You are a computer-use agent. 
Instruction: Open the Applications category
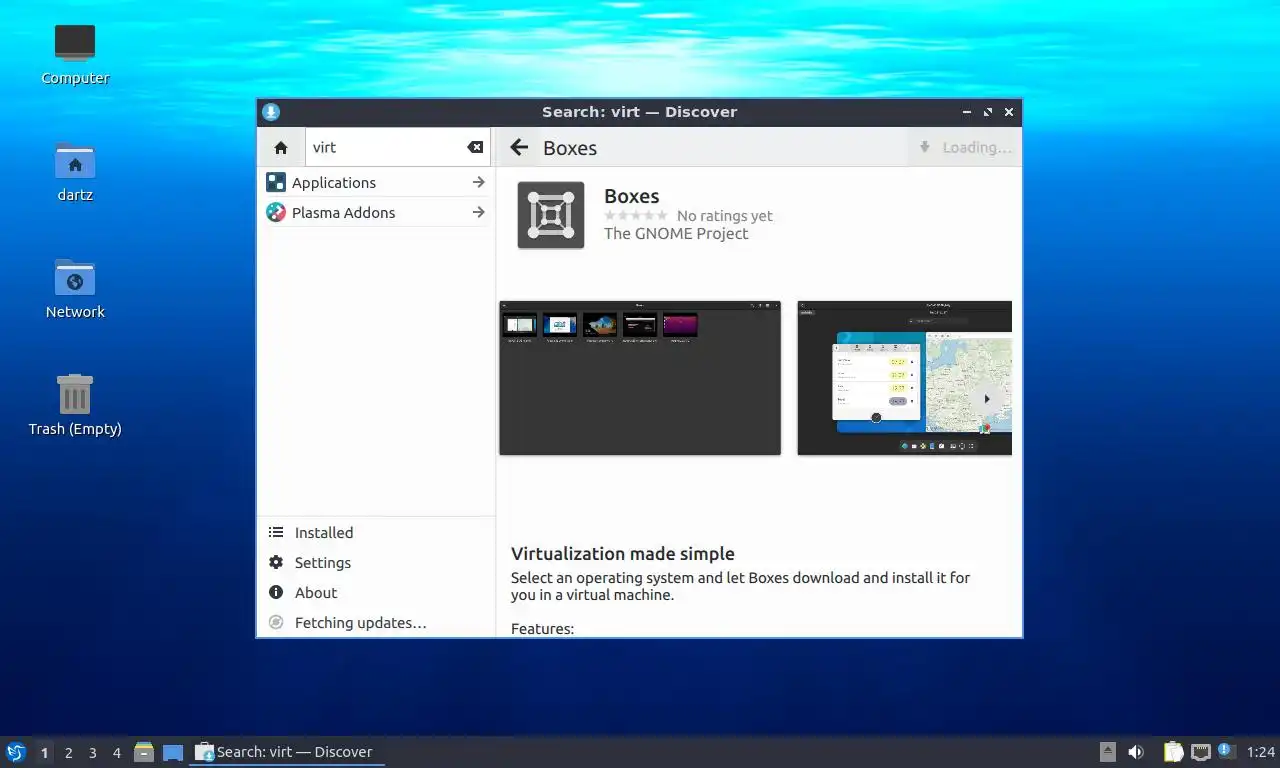point(376,182)
